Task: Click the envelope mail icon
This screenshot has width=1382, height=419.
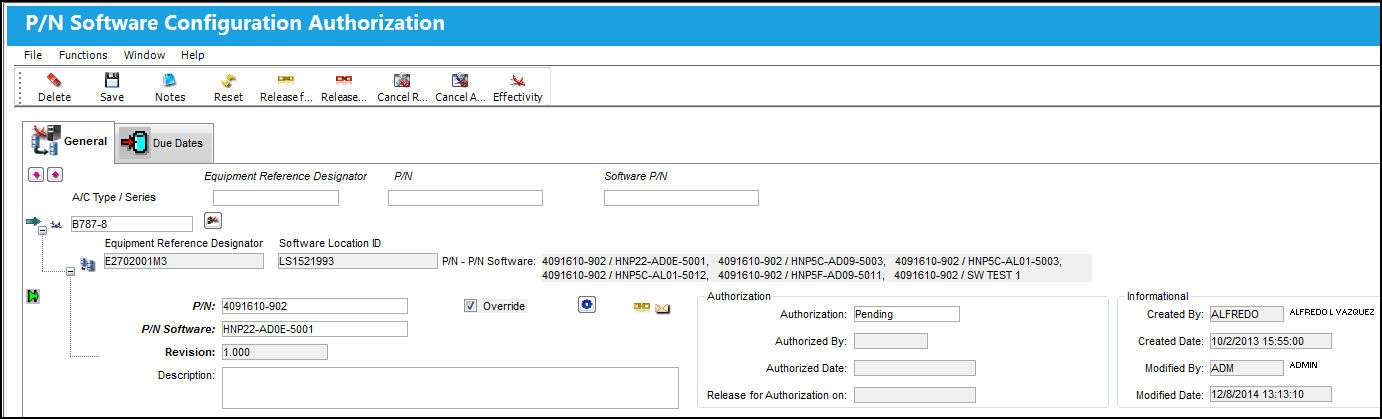Action: pos(662,308)
